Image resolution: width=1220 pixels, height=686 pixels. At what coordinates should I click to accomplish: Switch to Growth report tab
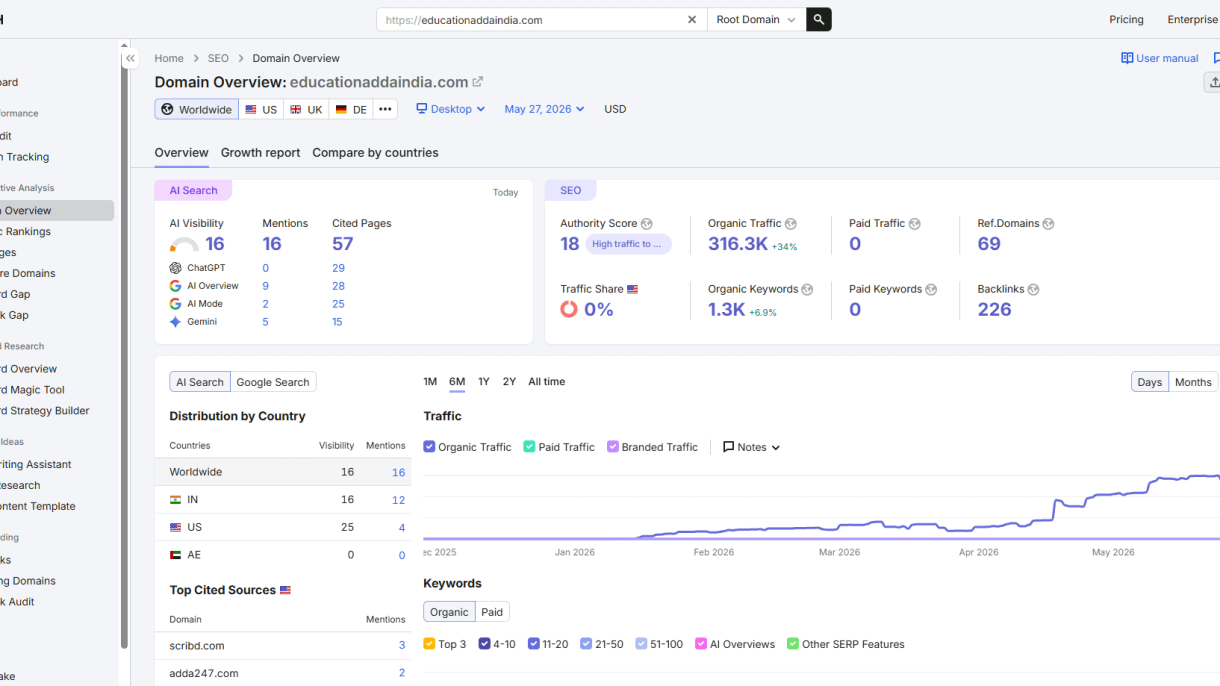(x=260, y=153)
